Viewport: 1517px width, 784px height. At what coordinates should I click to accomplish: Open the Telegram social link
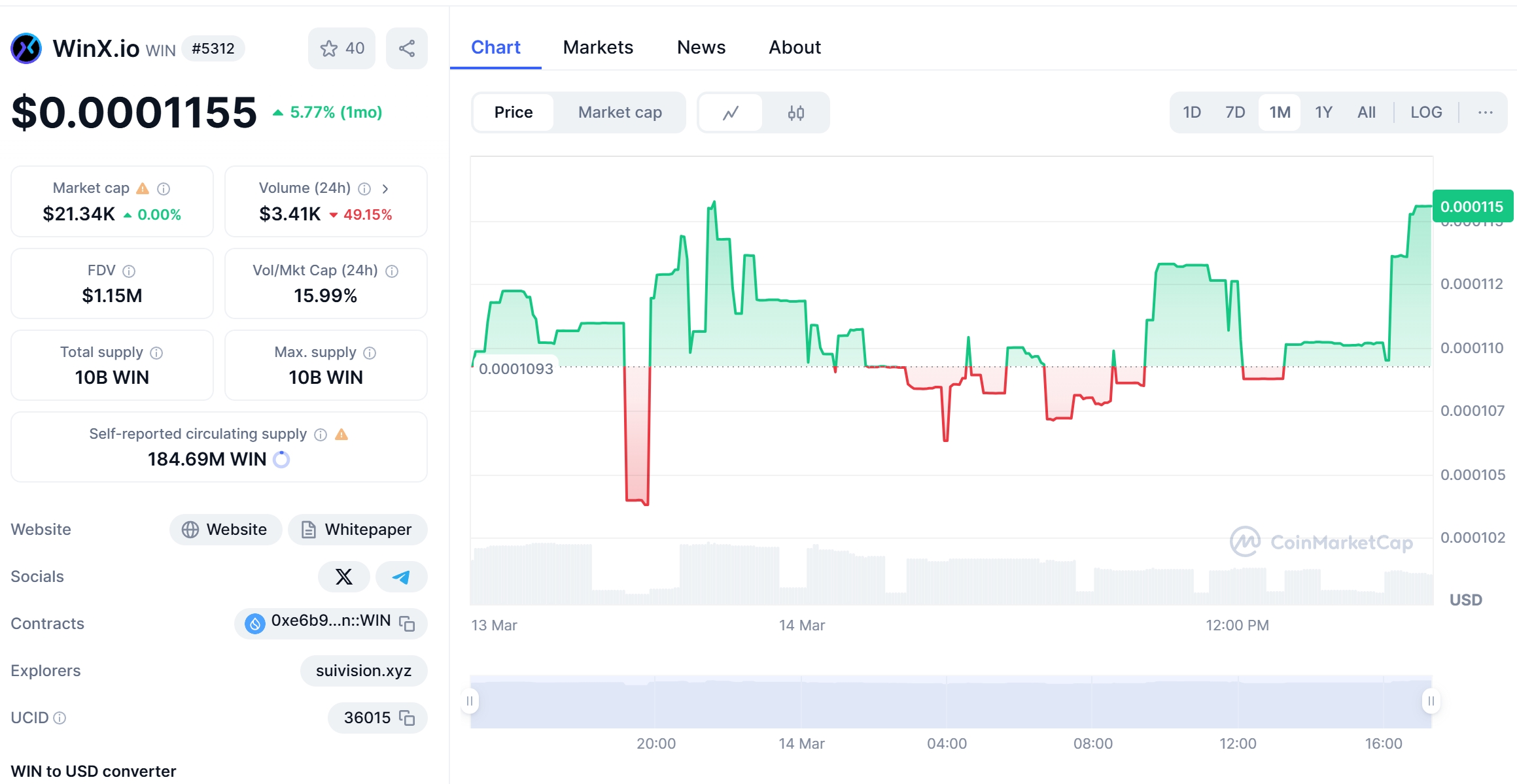point(402,577)
